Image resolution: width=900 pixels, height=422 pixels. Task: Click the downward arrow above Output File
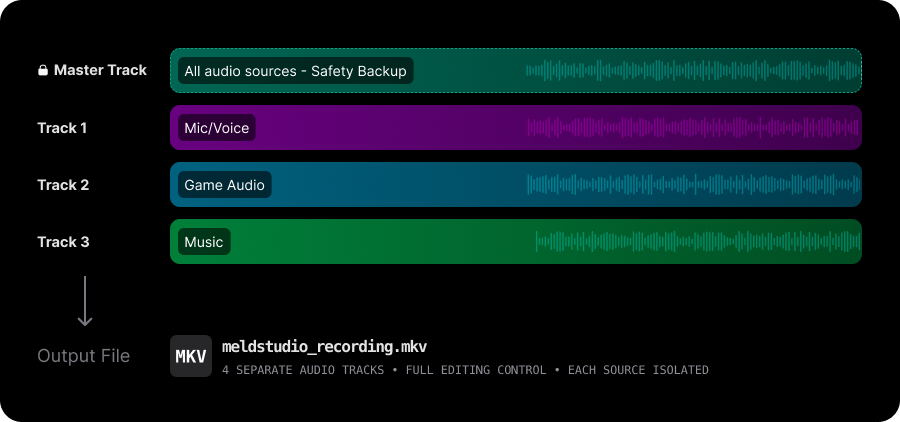point(85,301)
